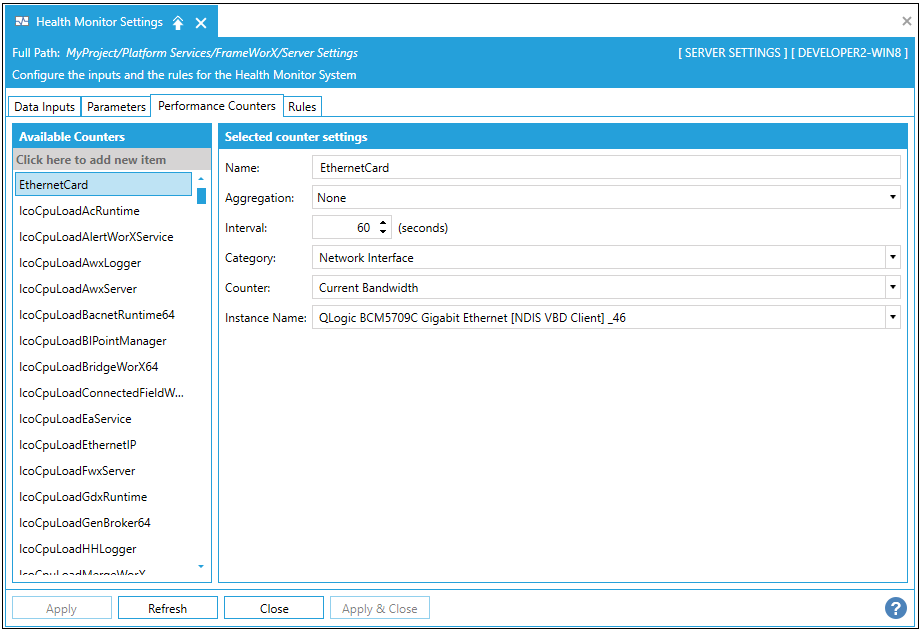The image size is (921, 633).
Task: Select IcoCpuLoadFwxServer counter
Action: click(77, 471)
